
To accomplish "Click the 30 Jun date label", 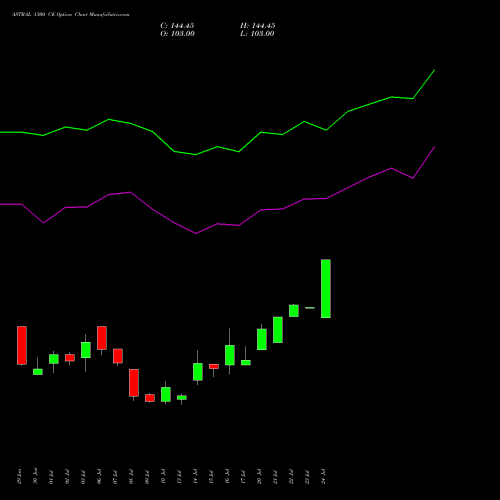I will point(35,477).
